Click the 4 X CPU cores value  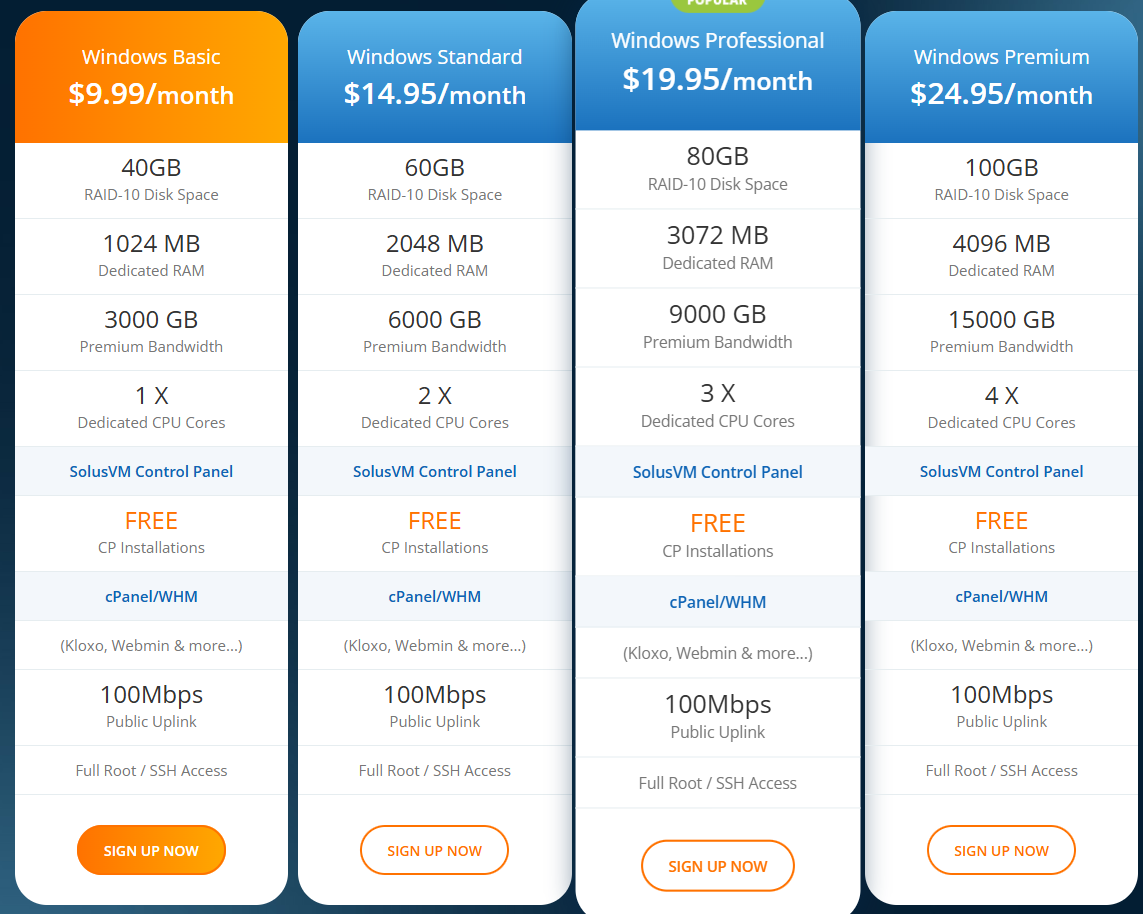(1002, 395)
